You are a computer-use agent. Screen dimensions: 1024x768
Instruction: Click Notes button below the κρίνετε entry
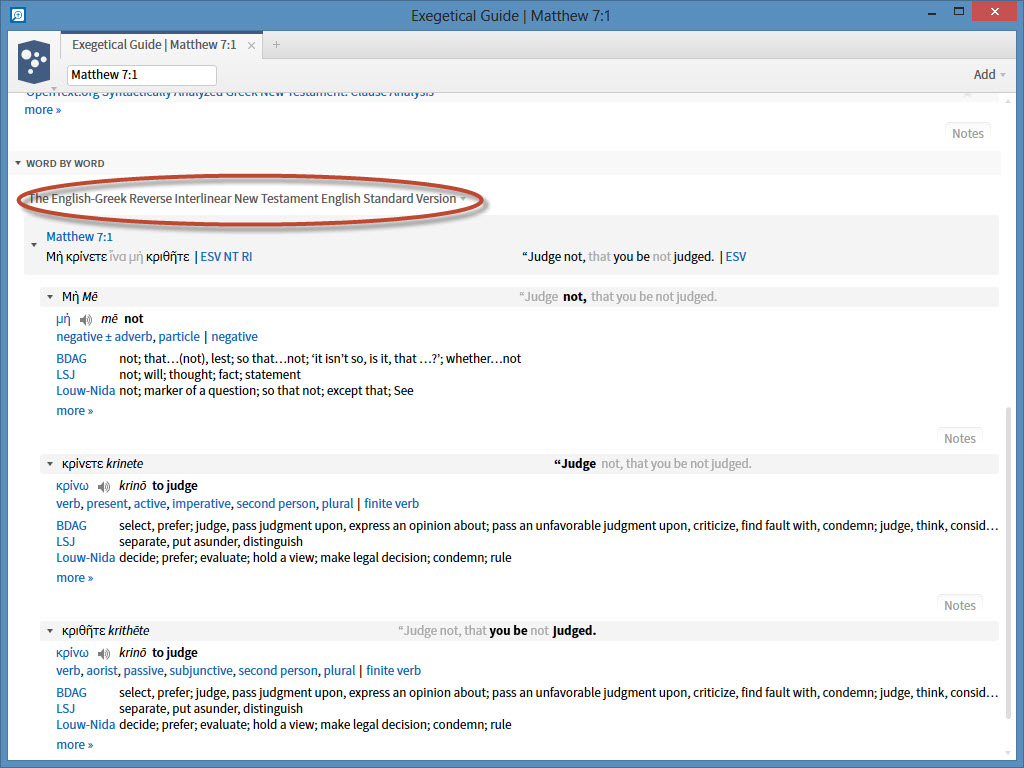click(x=959, y=605)
